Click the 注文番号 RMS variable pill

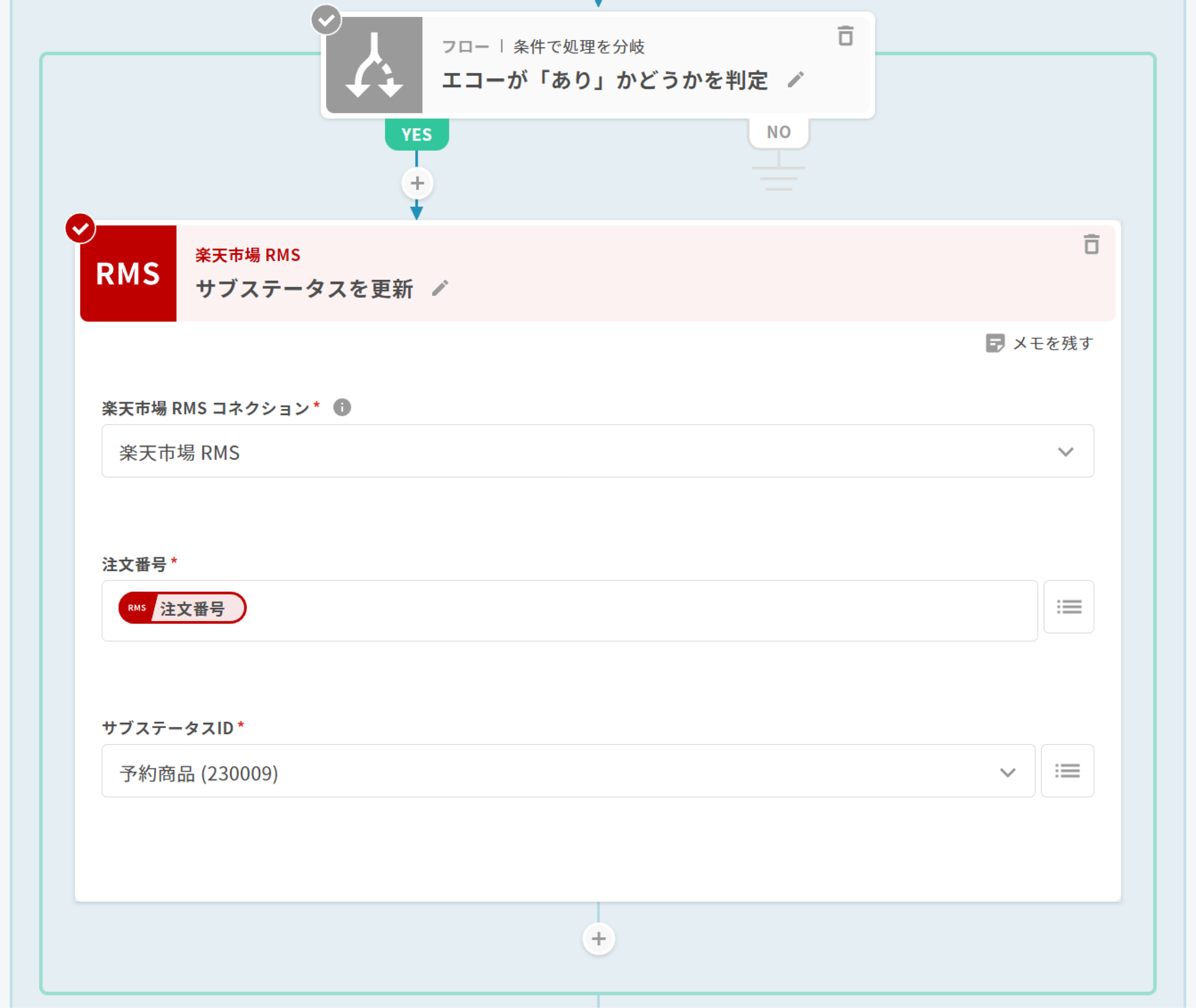(x=182, y=608)
